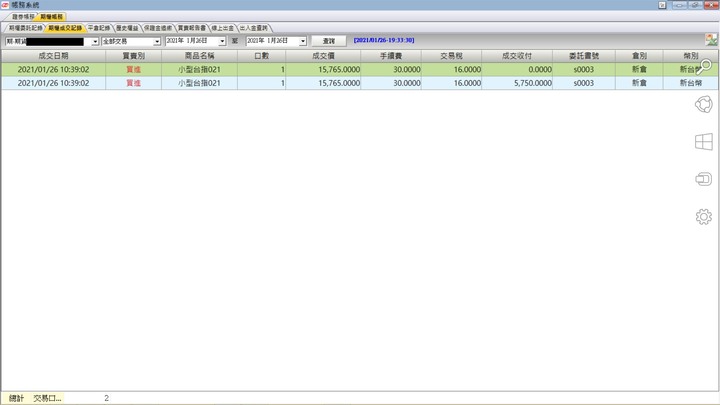Select the 0.0000 成交收付 cell
Image resolution: width=720 pixels, height=405 pixels.
pos(517,69)
